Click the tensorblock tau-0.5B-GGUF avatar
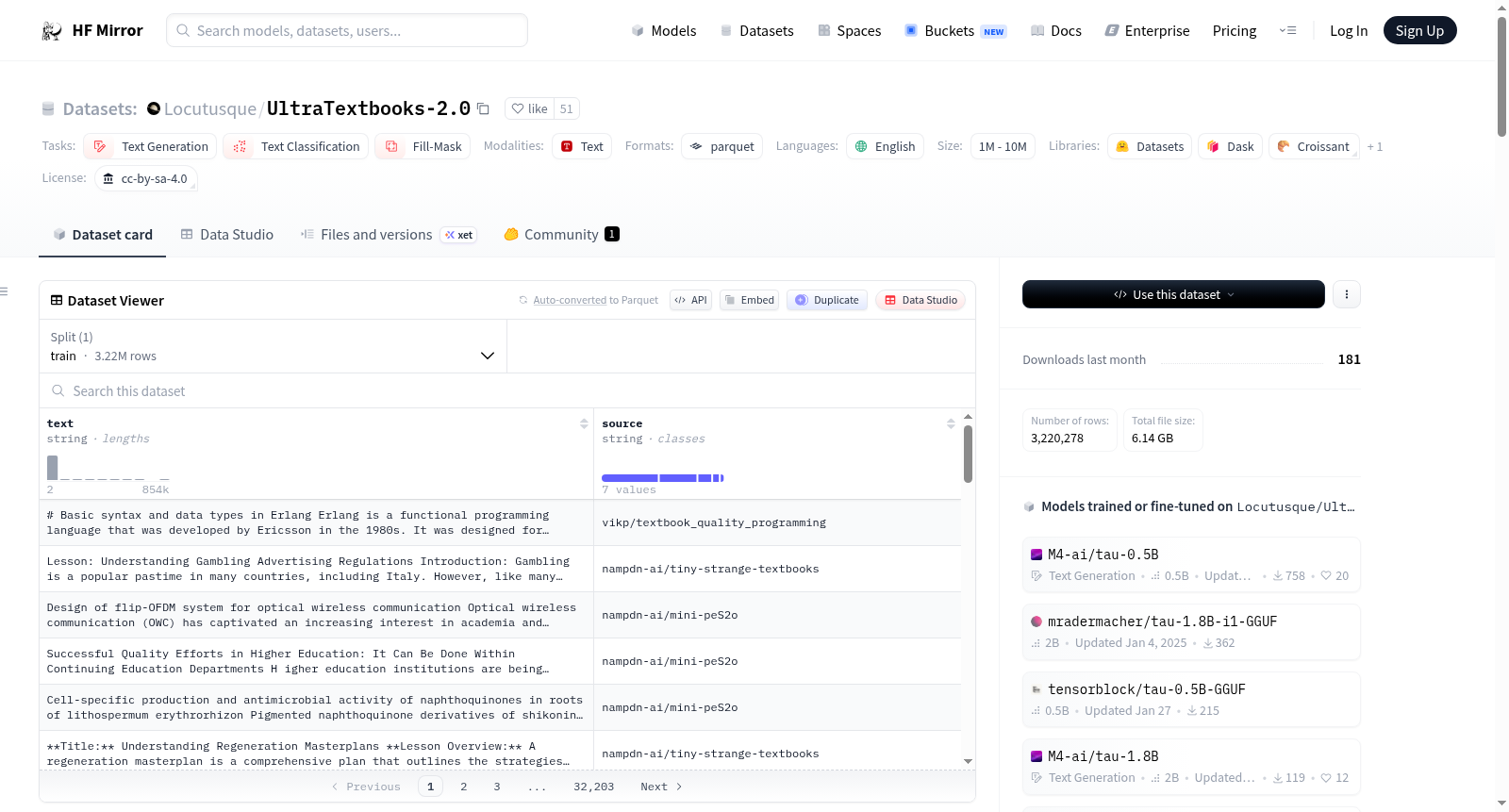The image size is (1509, 812). coord(1036,689)
